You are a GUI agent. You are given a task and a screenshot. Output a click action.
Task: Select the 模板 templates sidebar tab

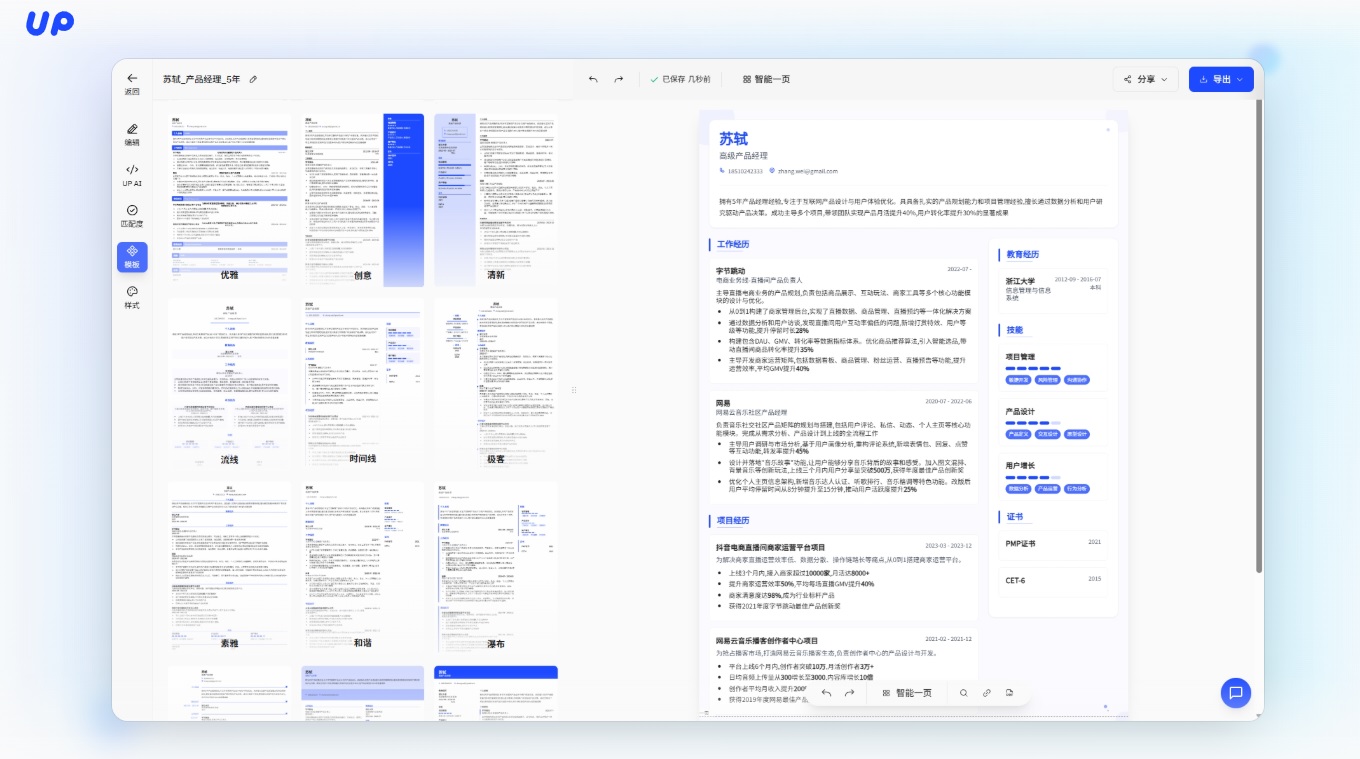click(132, 257)
